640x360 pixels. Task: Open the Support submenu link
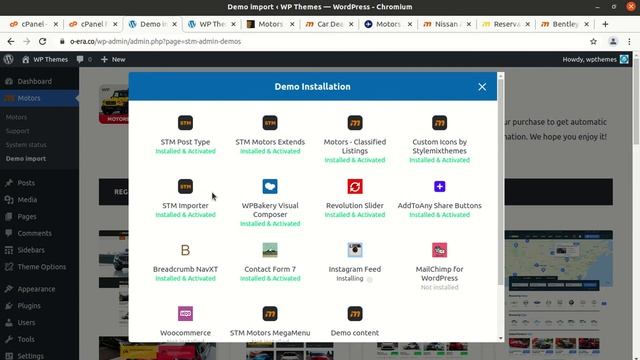click(18, 131)
